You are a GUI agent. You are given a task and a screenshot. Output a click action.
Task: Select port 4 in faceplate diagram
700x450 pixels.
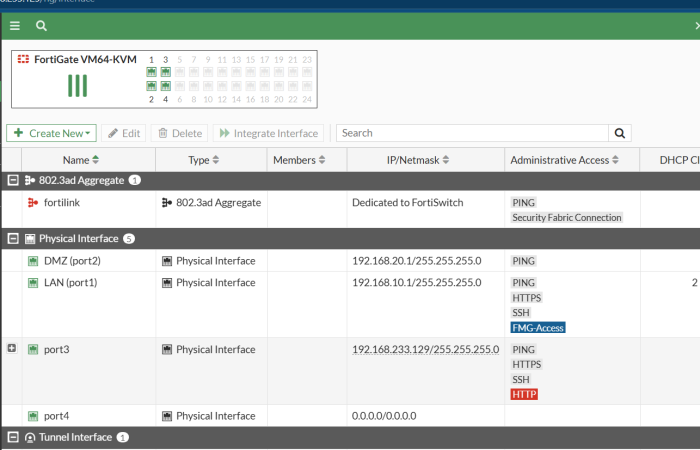coord(166,86)
